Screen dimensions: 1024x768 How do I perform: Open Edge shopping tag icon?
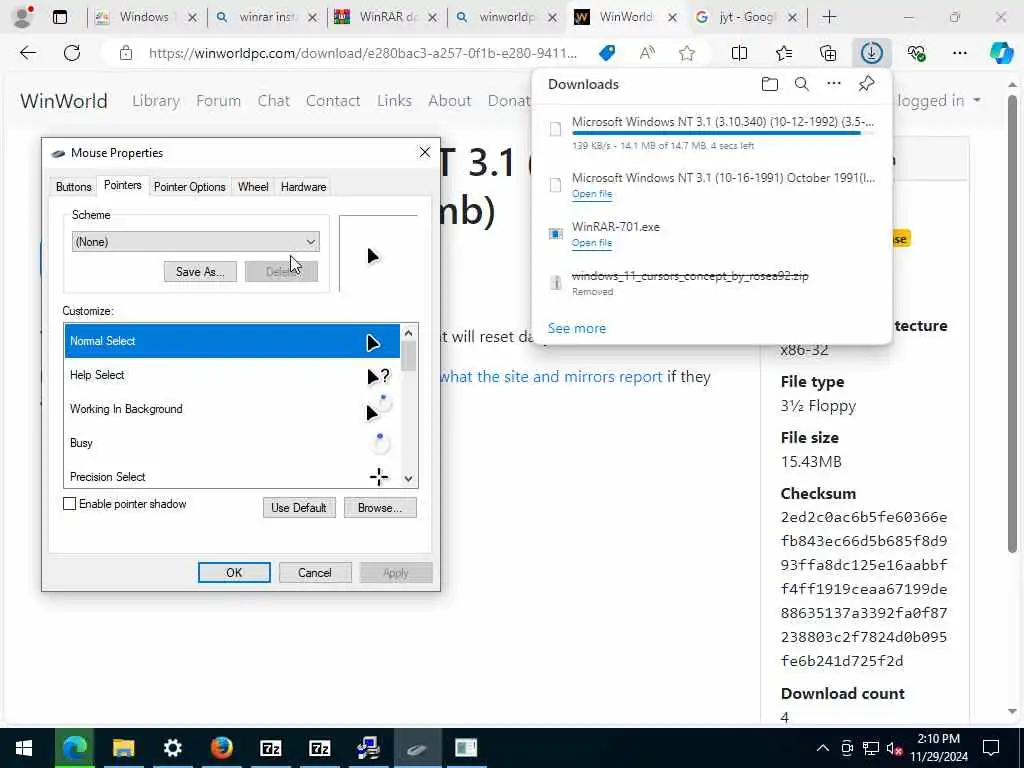[x=607, y=53]
